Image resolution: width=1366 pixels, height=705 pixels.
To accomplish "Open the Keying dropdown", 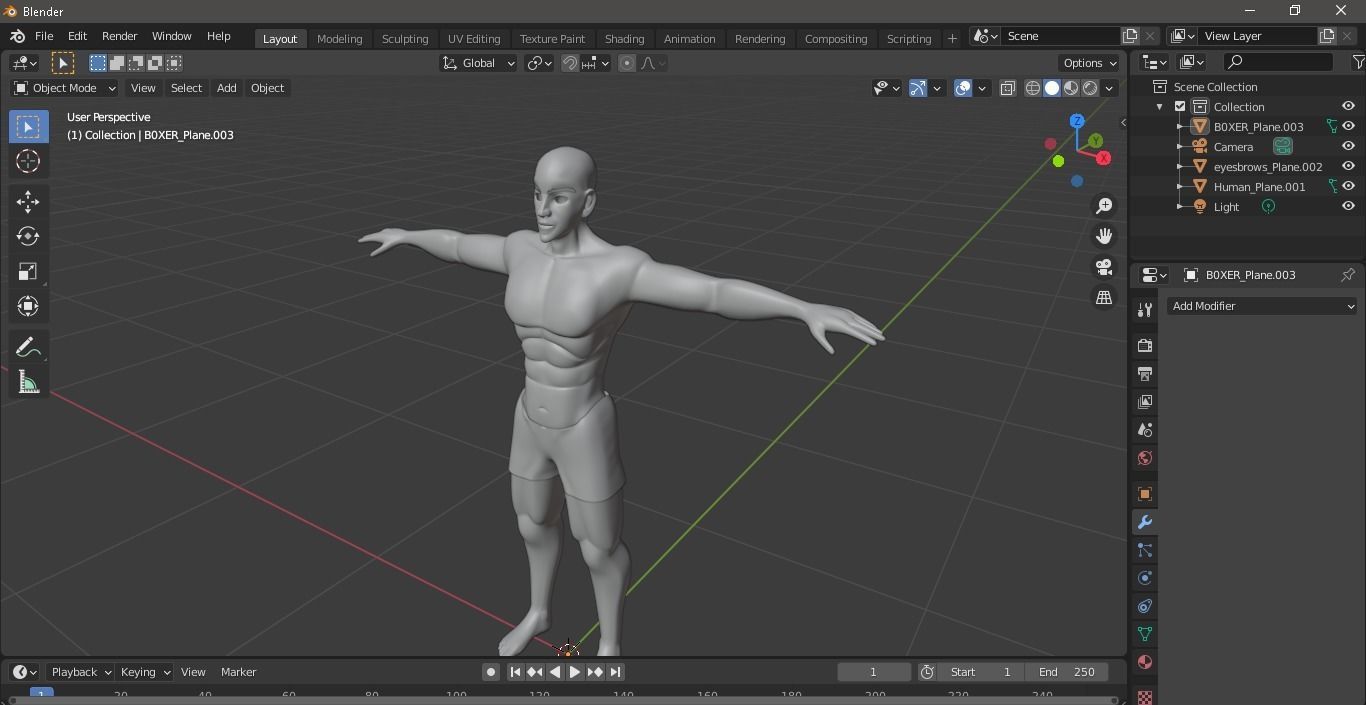I will point(145,672).
